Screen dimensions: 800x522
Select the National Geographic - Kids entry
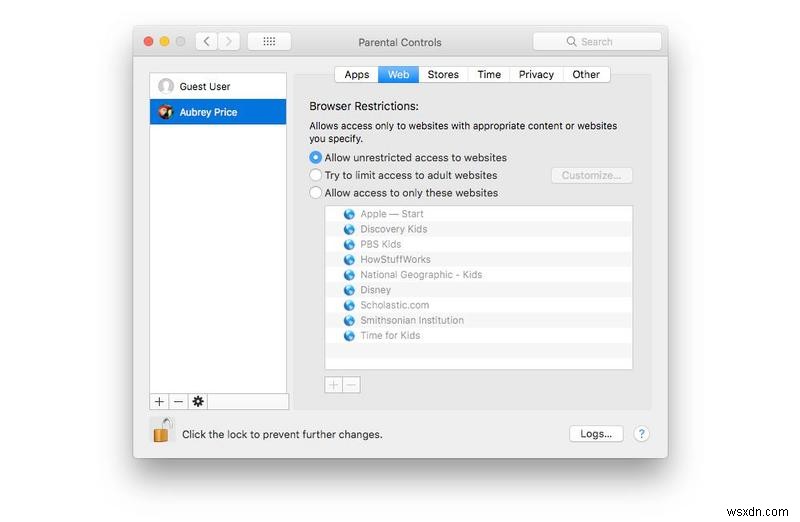coord(479,275)
